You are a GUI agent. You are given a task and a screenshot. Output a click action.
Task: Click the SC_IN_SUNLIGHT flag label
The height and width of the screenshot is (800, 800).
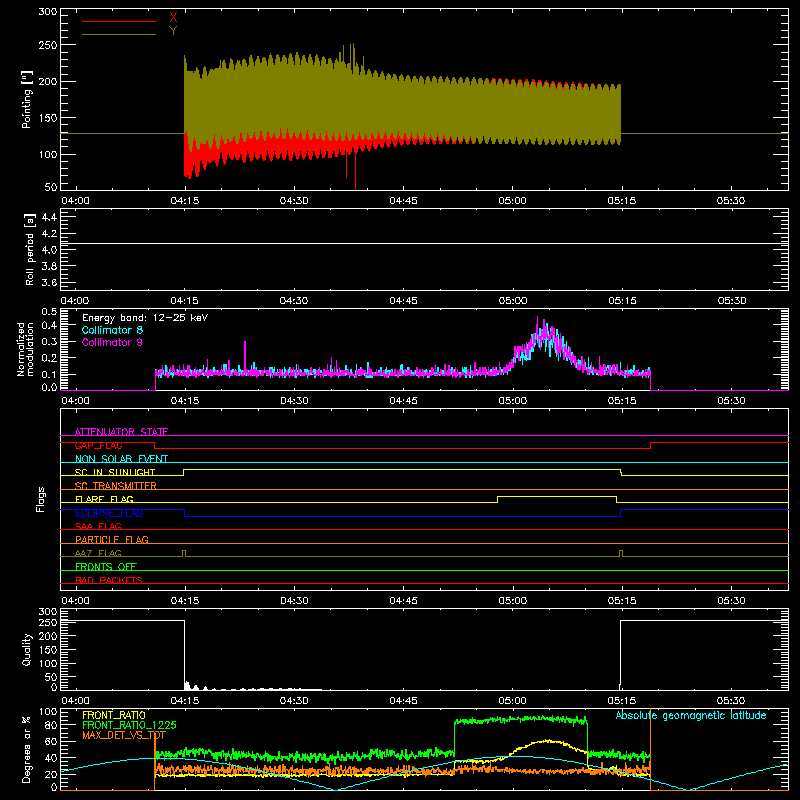coord(115,472)
